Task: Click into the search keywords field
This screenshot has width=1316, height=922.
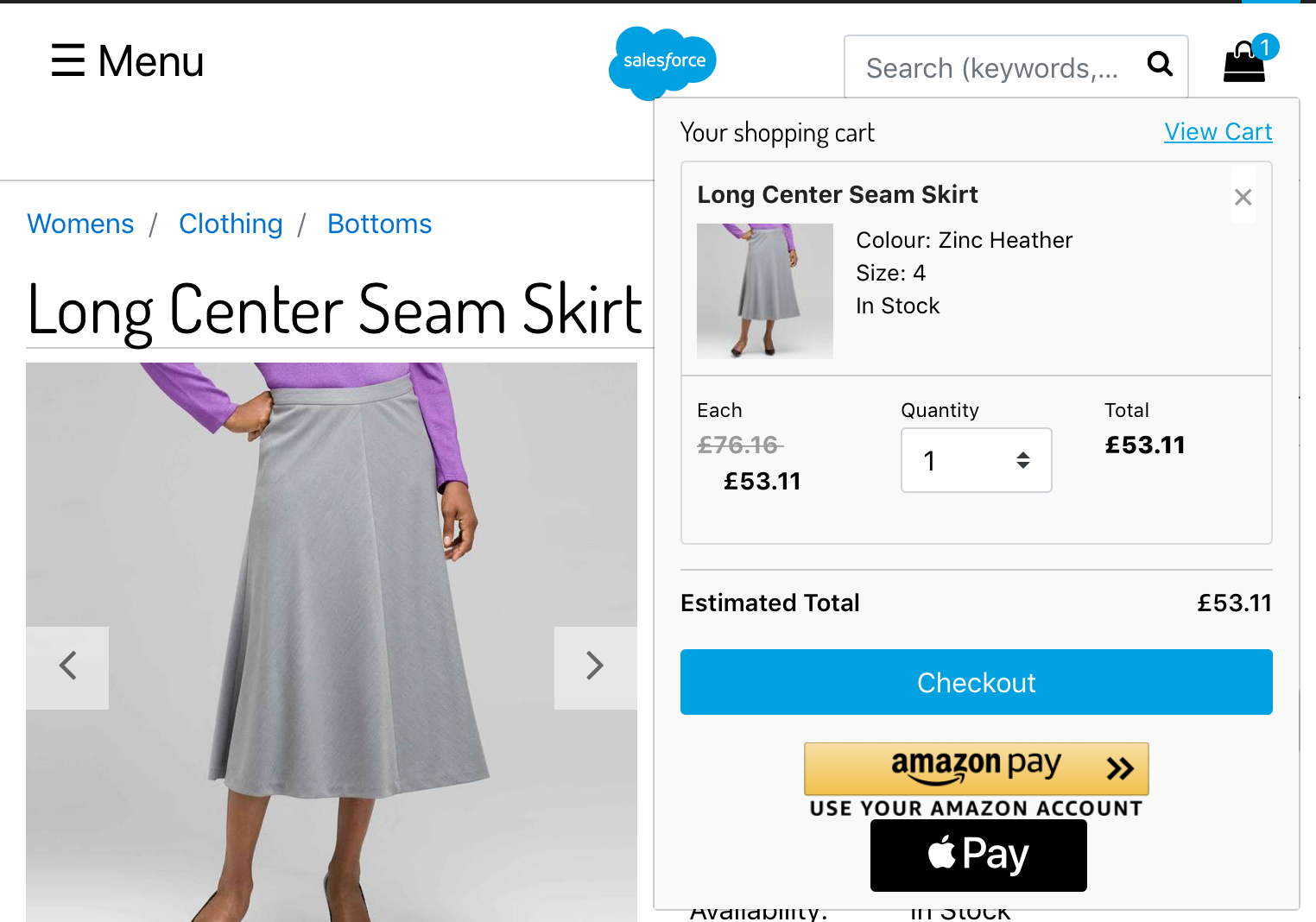Action: tap(993, 67)
